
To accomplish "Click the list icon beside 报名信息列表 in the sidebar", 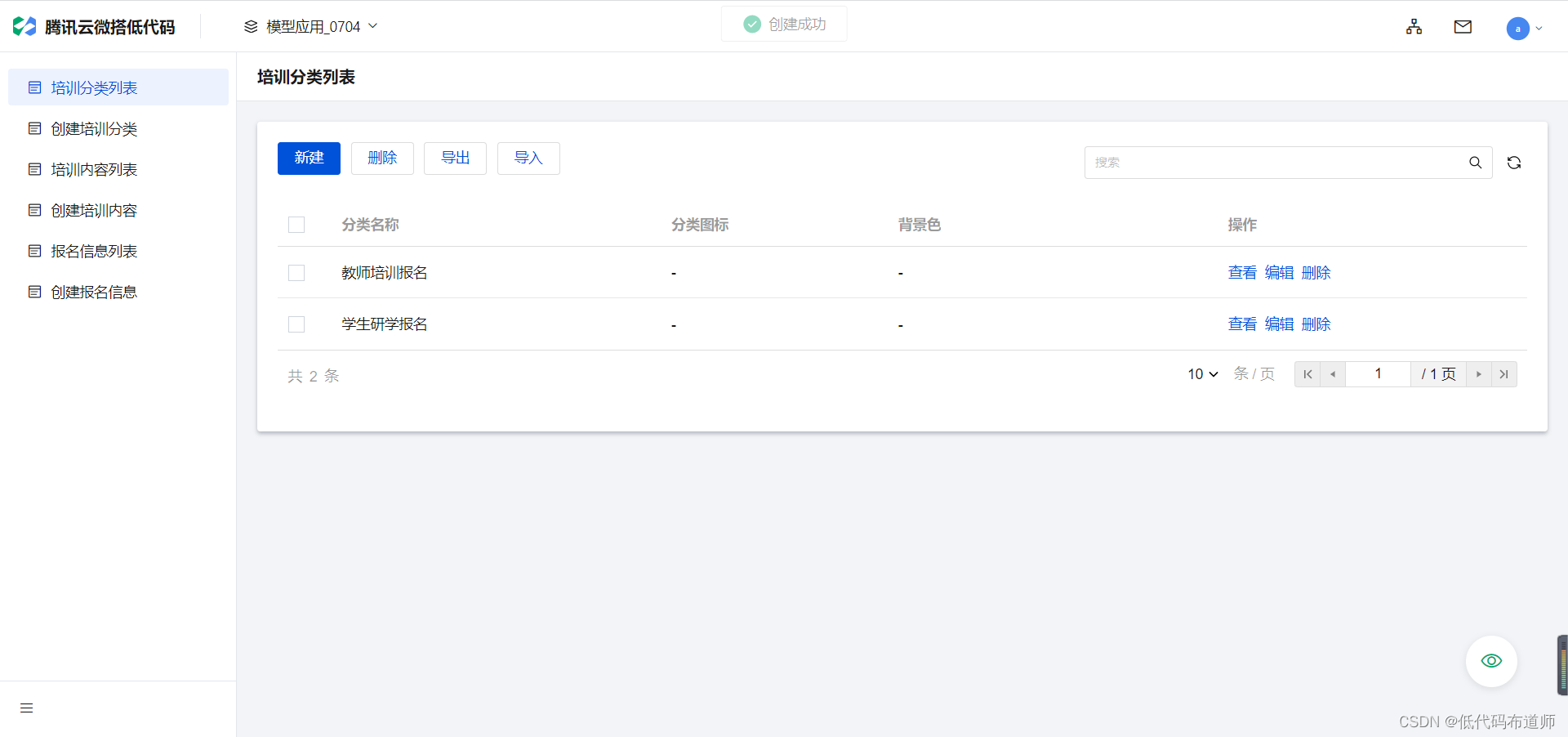I will click(34, 251).
